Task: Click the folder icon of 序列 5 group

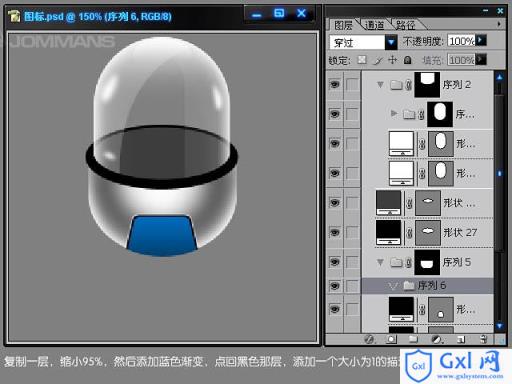Action: click(396, 262)
